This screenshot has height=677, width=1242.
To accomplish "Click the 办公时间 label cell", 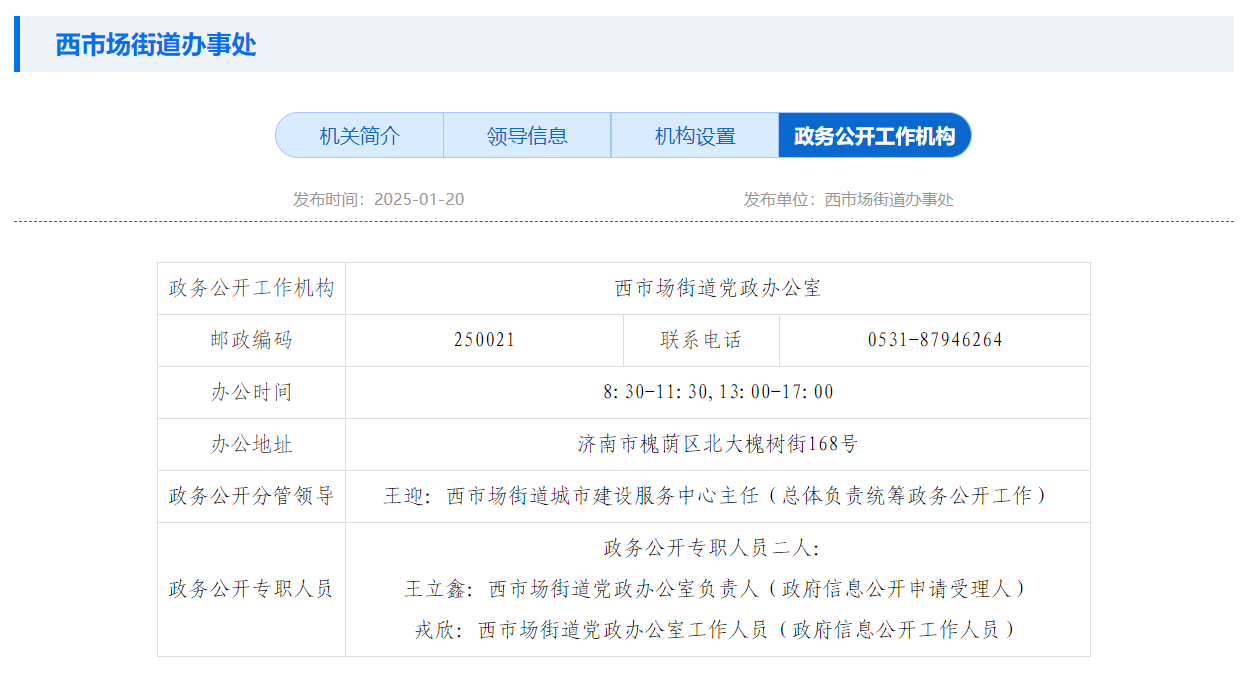I will tap(251, 392).
